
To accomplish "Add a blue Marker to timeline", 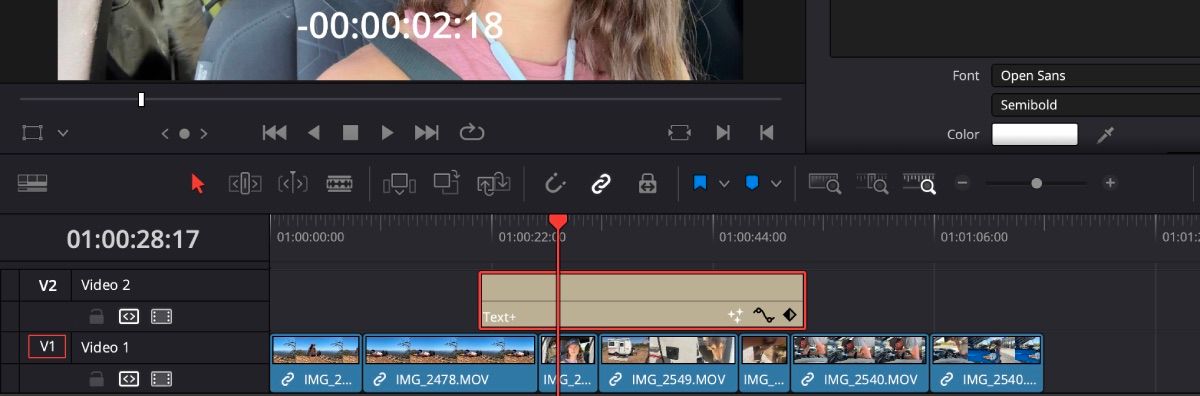I will (x=752, y=183).
